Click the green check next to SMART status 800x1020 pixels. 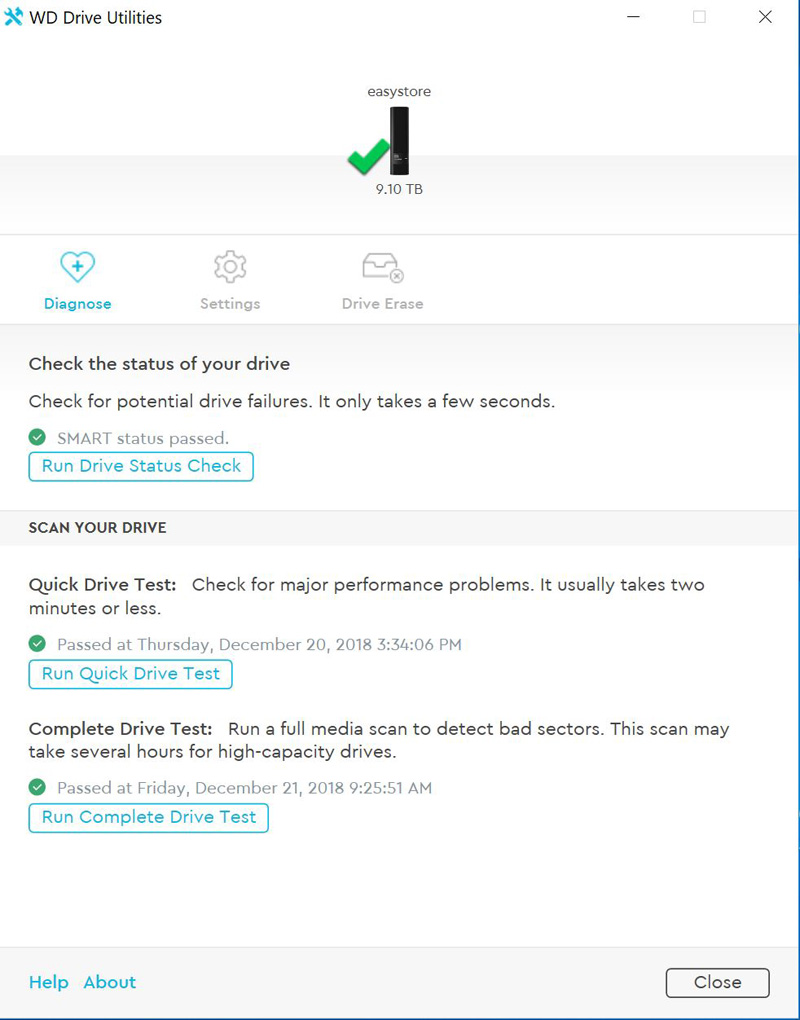coord(38,437)
